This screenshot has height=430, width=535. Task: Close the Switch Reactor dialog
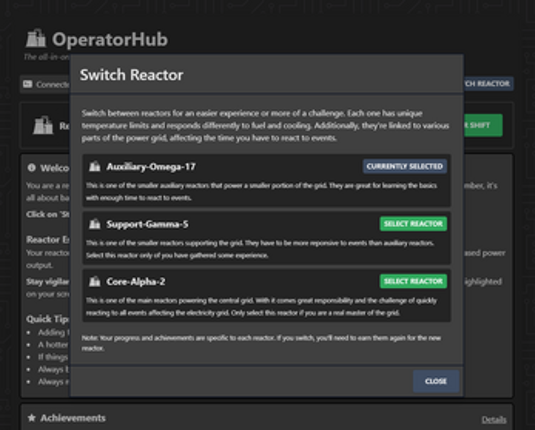[436, 381]
